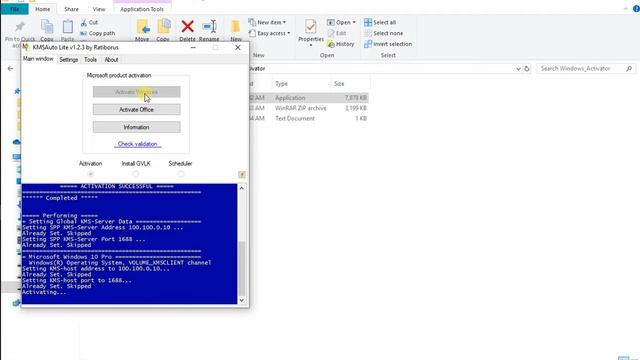Click the KMSAuto Lite title bar icon
The image size is (640, 360).
[x=26, y=47]
